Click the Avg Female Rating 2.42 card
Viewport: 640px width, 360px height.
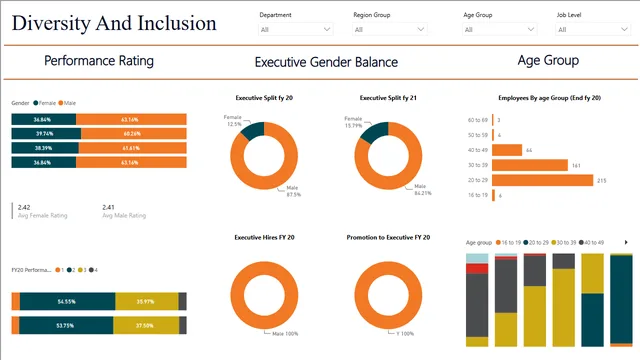pyautogui.click(x=42, y=211)
